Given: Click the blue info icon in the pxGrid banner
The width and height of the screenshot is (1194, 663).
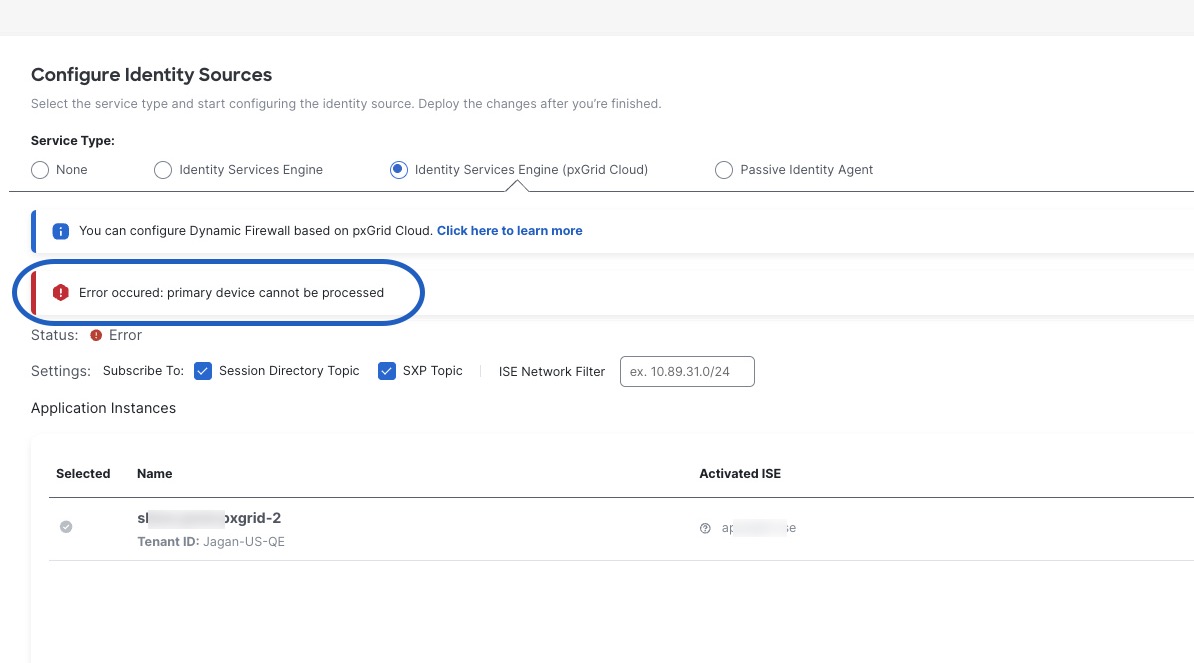Looking at the screenshot, I should (x=60, y=231).
